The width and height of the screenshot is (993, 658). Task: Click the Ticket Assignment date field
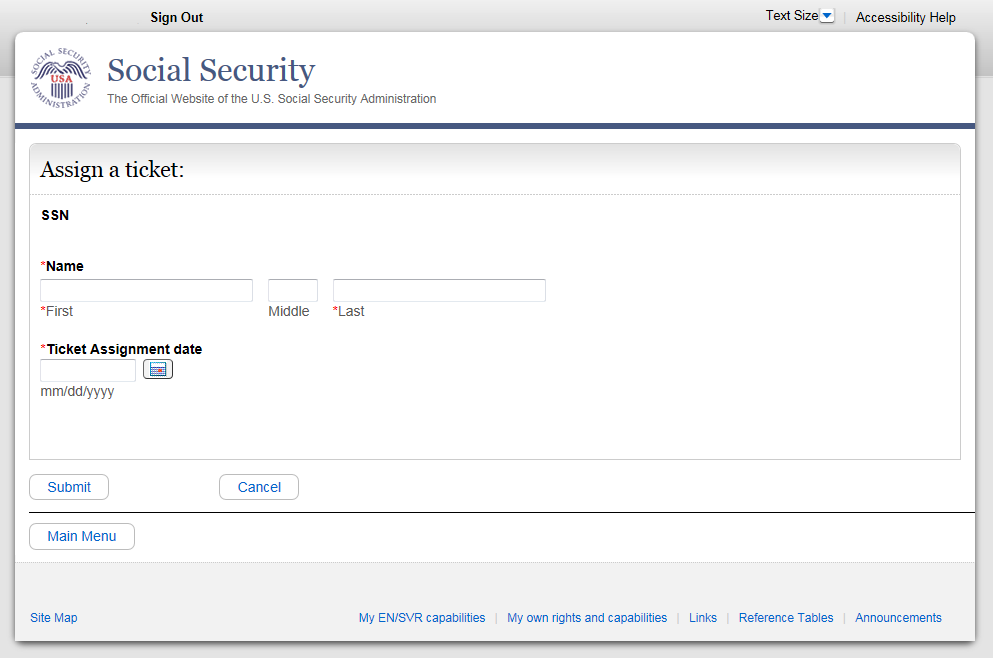click(88, 370)
